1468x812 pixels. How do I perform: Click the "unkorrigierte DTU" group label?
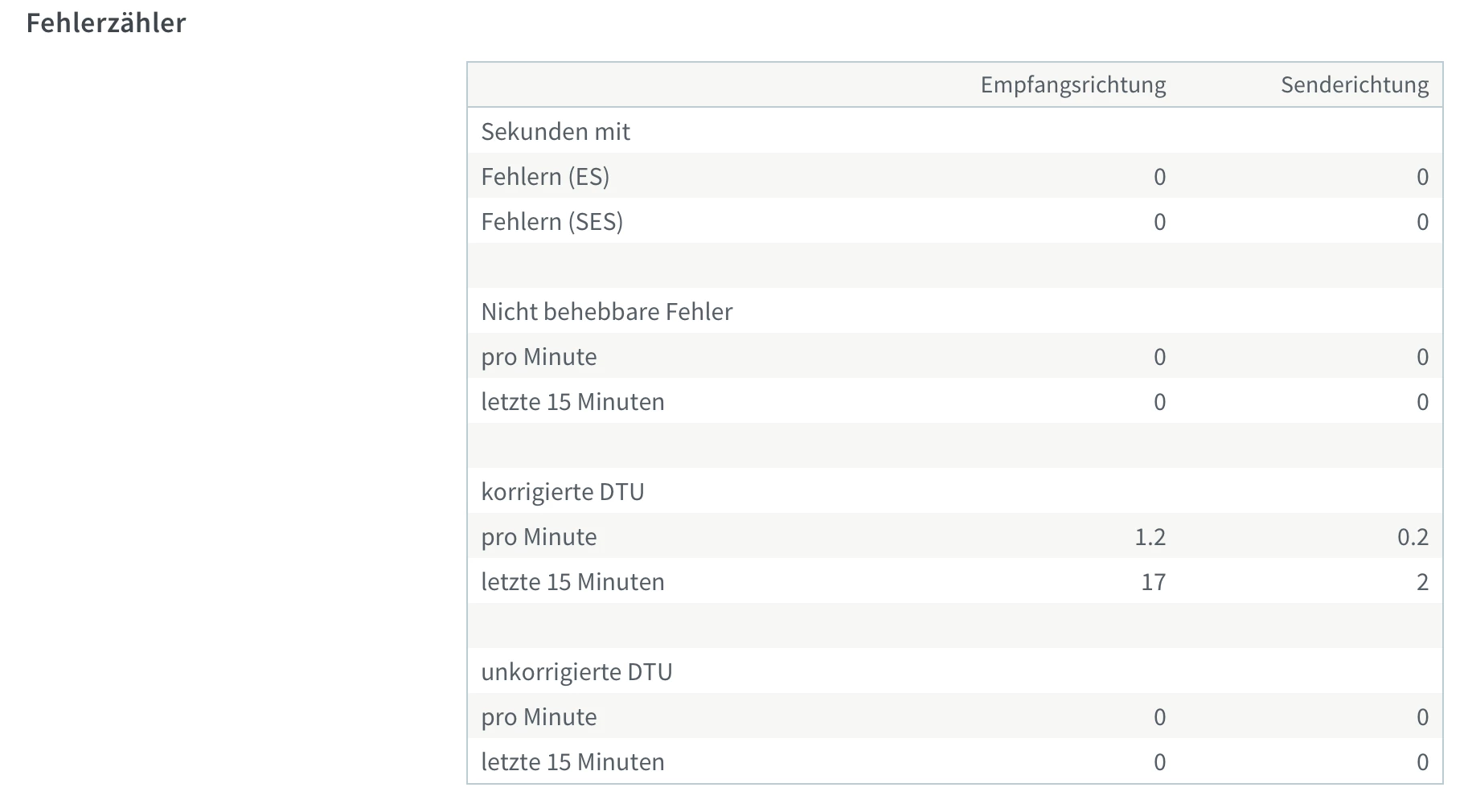point(576,671)
